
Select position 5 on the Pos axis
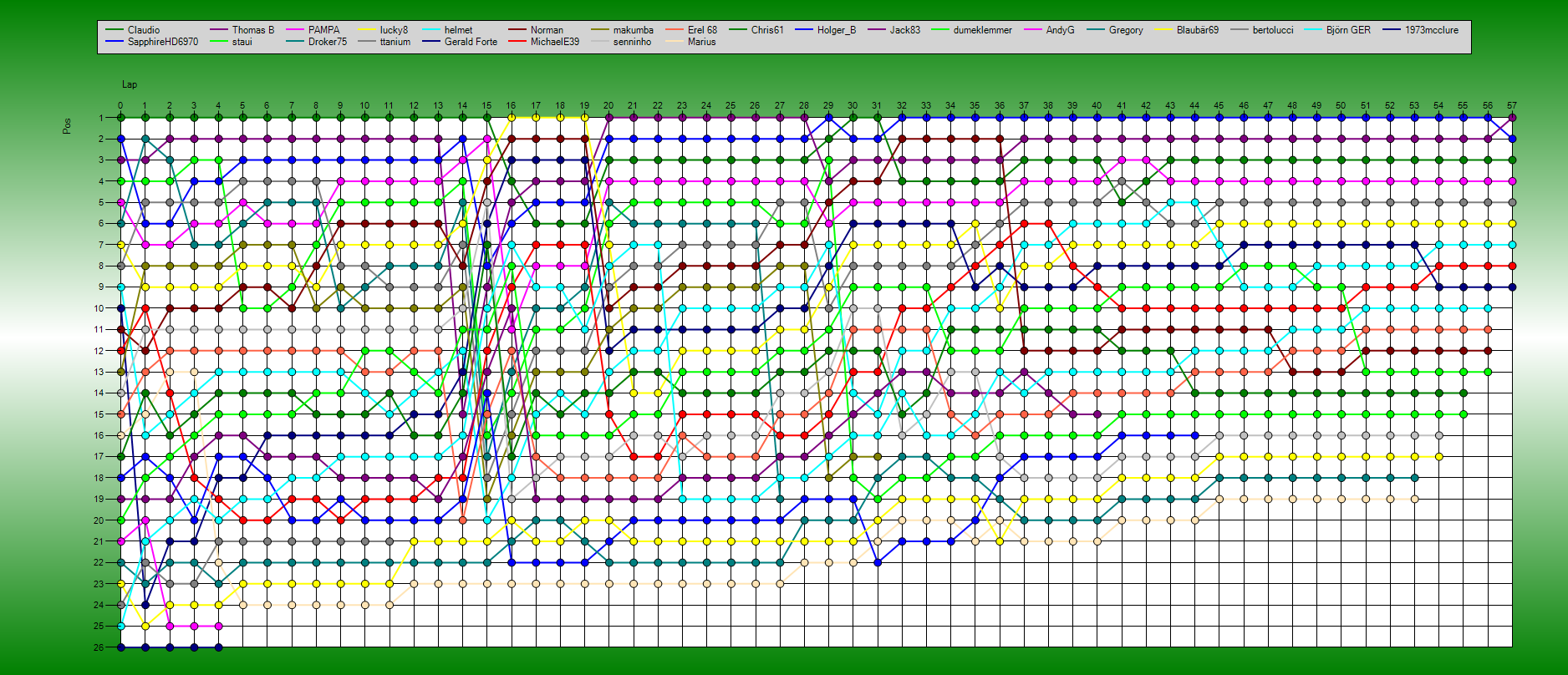pos(100,202)
